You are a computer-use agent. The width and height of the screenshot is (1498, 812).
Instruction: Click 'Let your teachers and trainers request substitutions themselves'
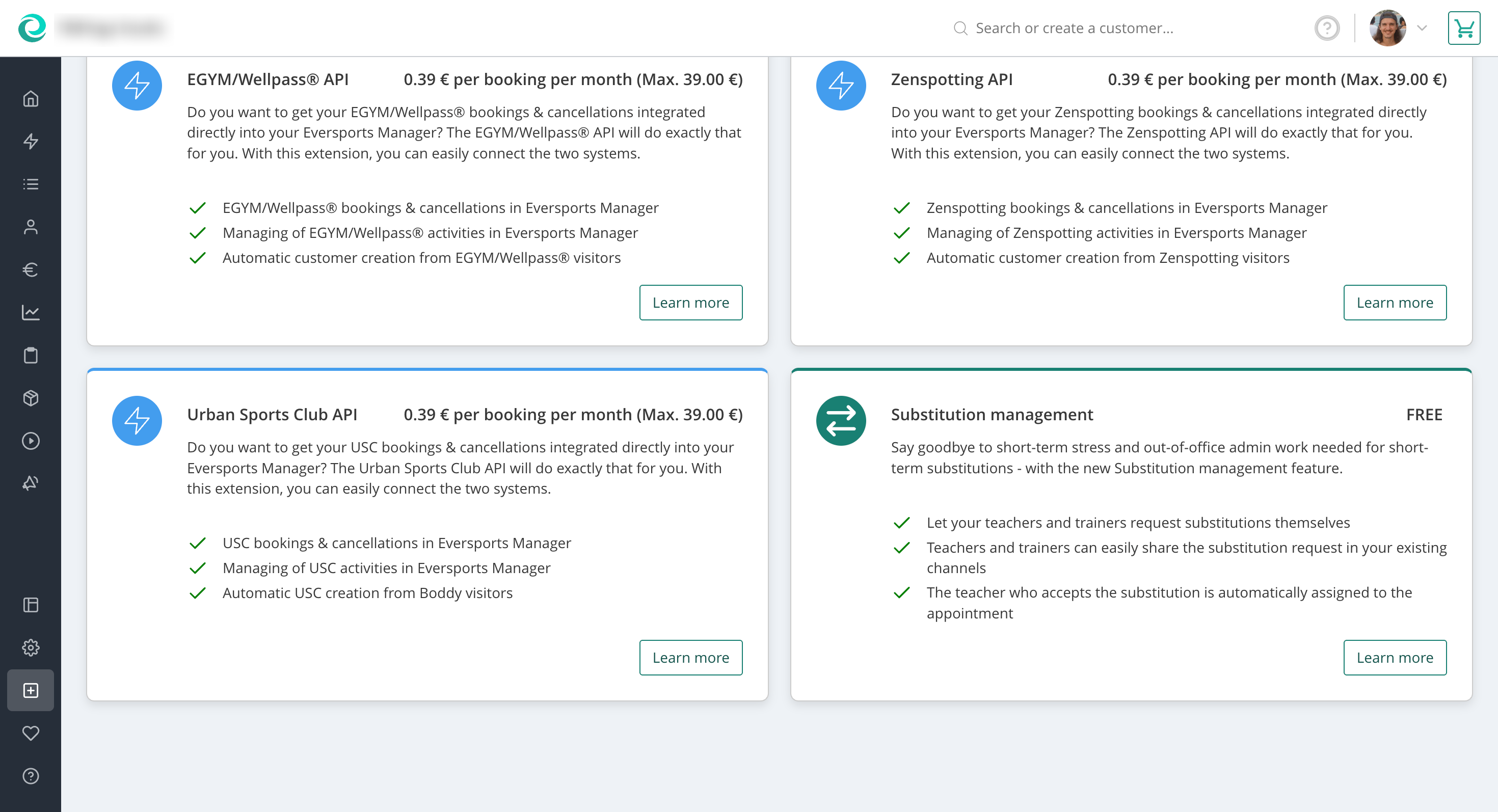pos(1138,523)
